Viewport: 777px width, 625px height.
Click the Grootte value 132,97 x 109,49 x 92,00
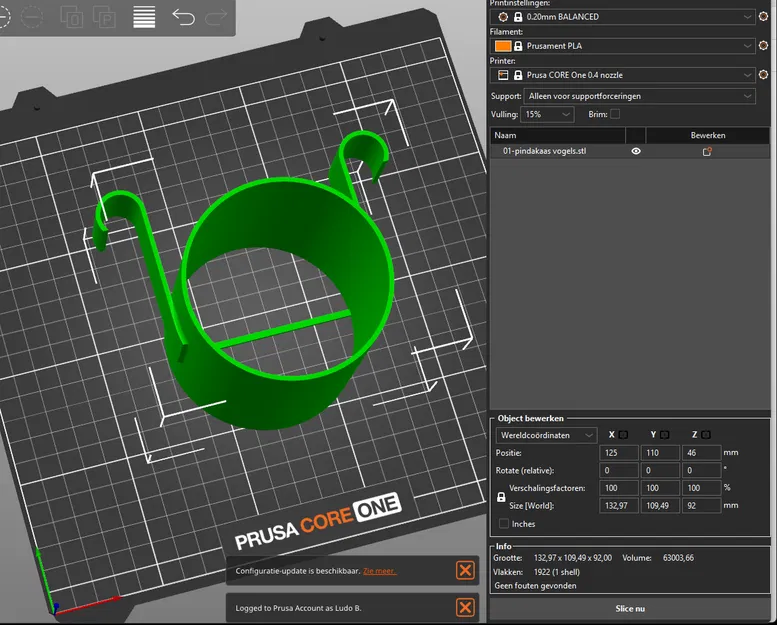(572, 558)
